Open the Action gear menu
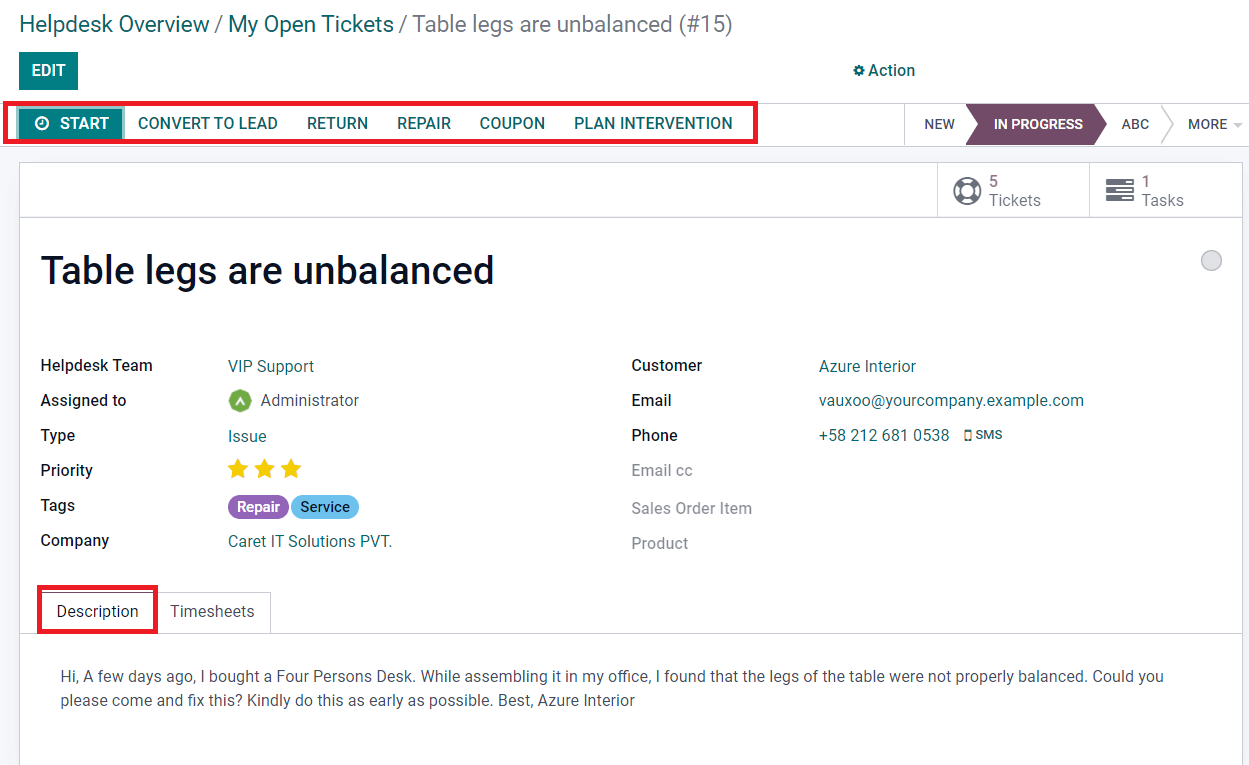Image resolution: width=1249 pixels, height=765 pixels. tap(884, 71)
